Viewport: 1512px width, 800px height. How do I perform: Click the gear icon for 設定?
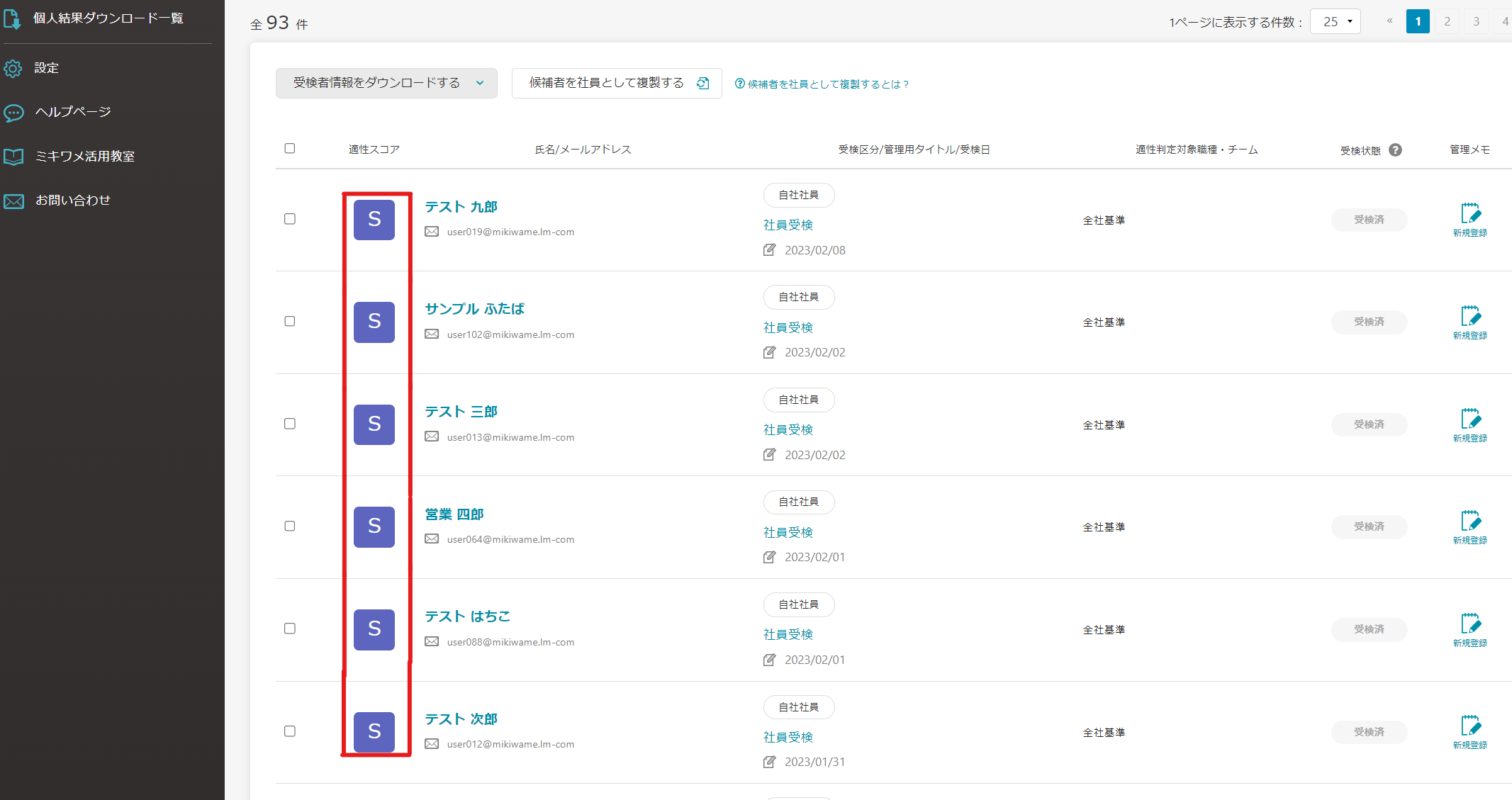(13, 68)
